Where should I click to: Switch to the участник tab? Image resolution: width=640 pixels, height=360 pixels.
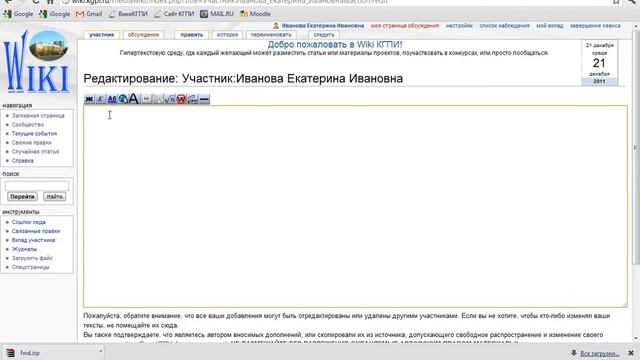coord(102,35)
